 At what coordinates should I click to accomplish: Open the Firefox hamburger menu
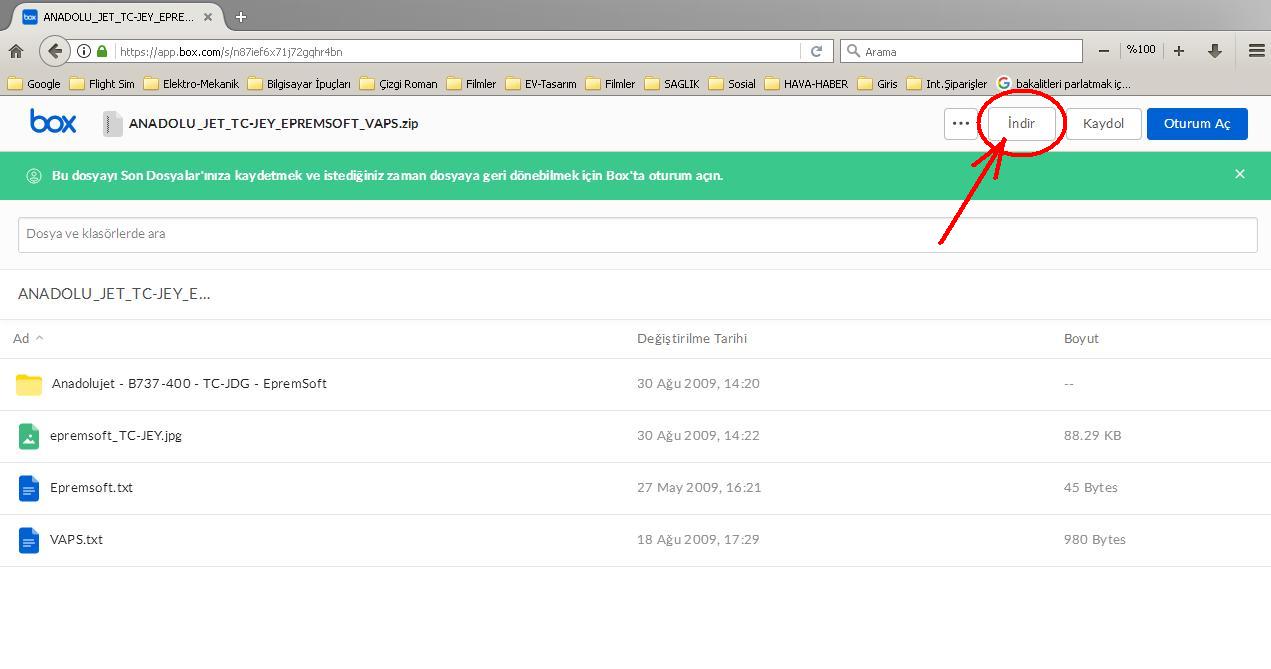pyautogui.click(x=1256, y=51)
